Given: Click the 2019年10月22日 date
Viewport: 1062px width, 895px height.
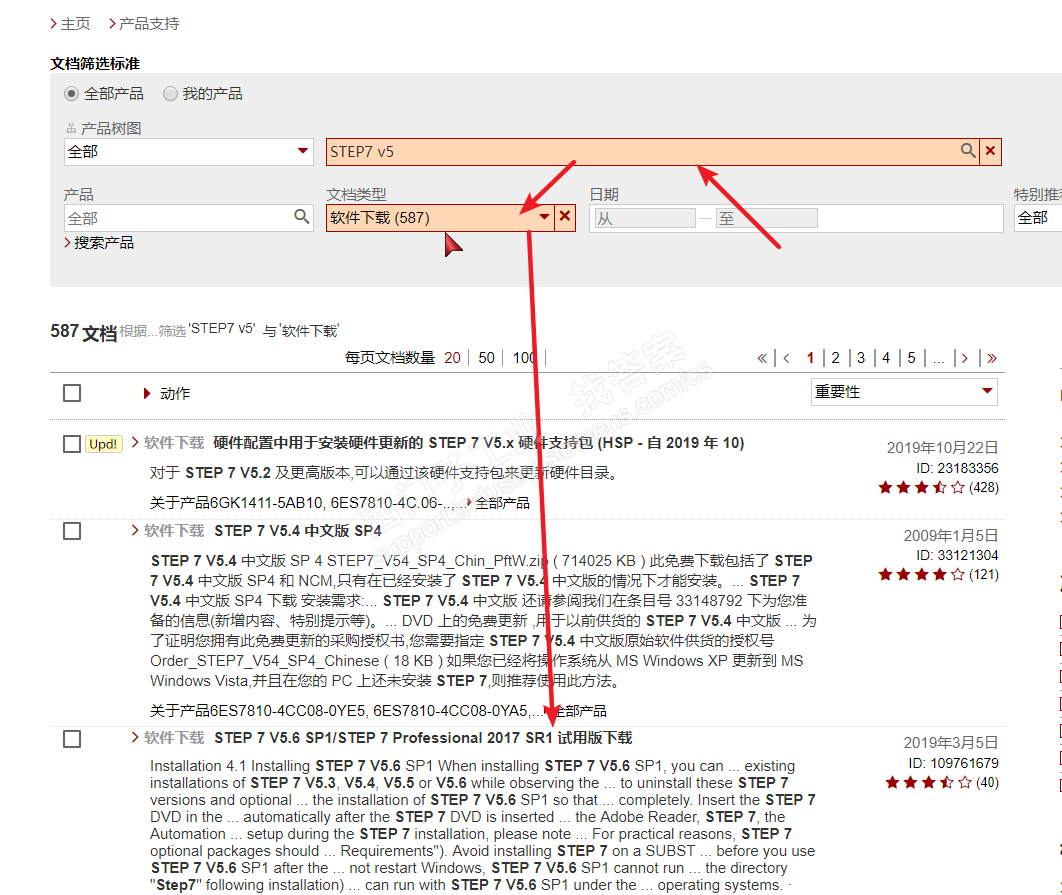Looking at the screenshot, I should click(x=942, y=448).
